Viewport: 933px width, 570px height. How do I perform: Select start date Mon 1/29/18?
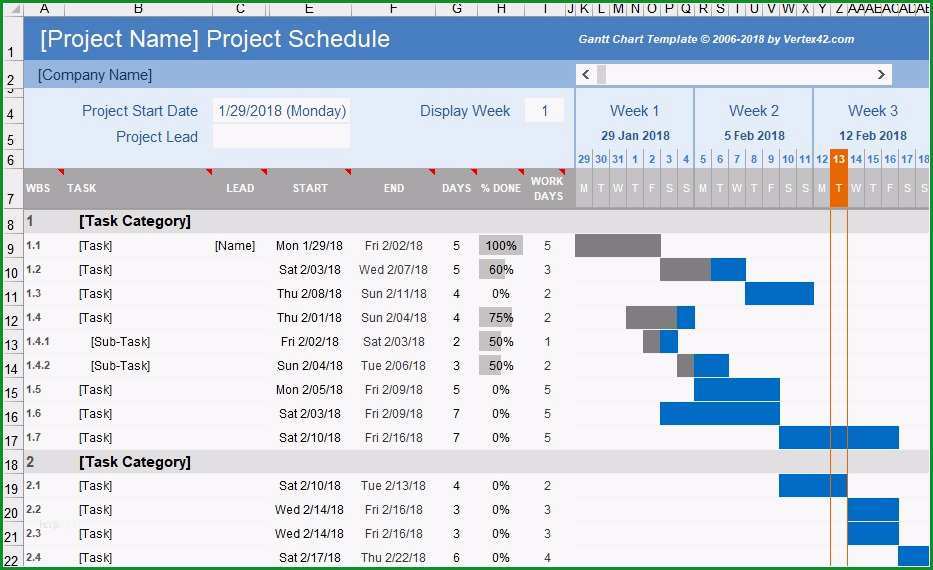tap(309, 246)
